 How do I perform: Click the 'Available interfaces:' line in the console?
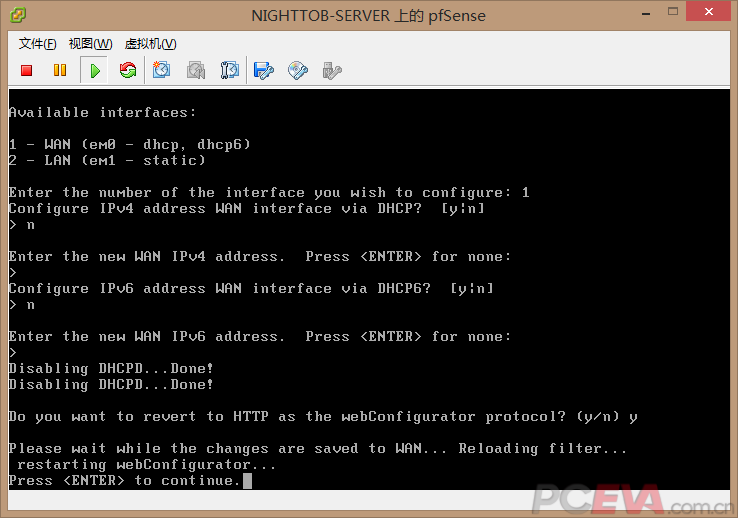[x=102, y=112]
